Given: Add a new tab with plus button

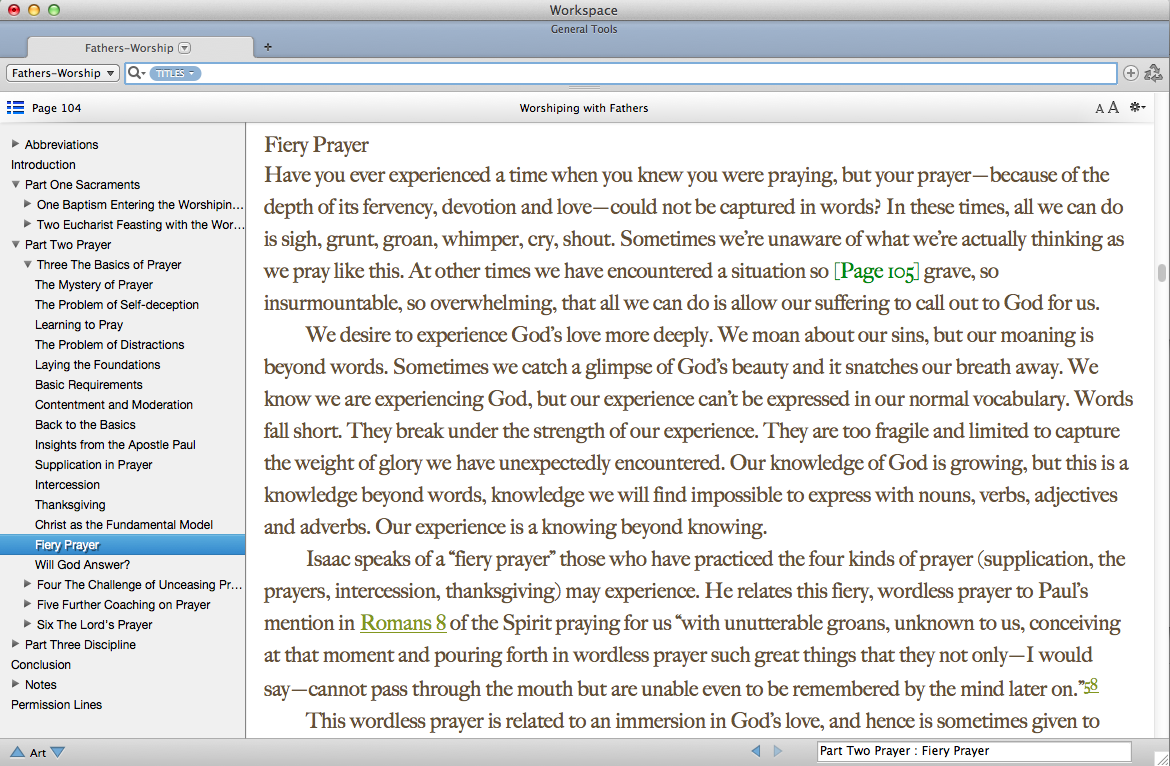Looking at the screenshot, I should pos(268,47).
